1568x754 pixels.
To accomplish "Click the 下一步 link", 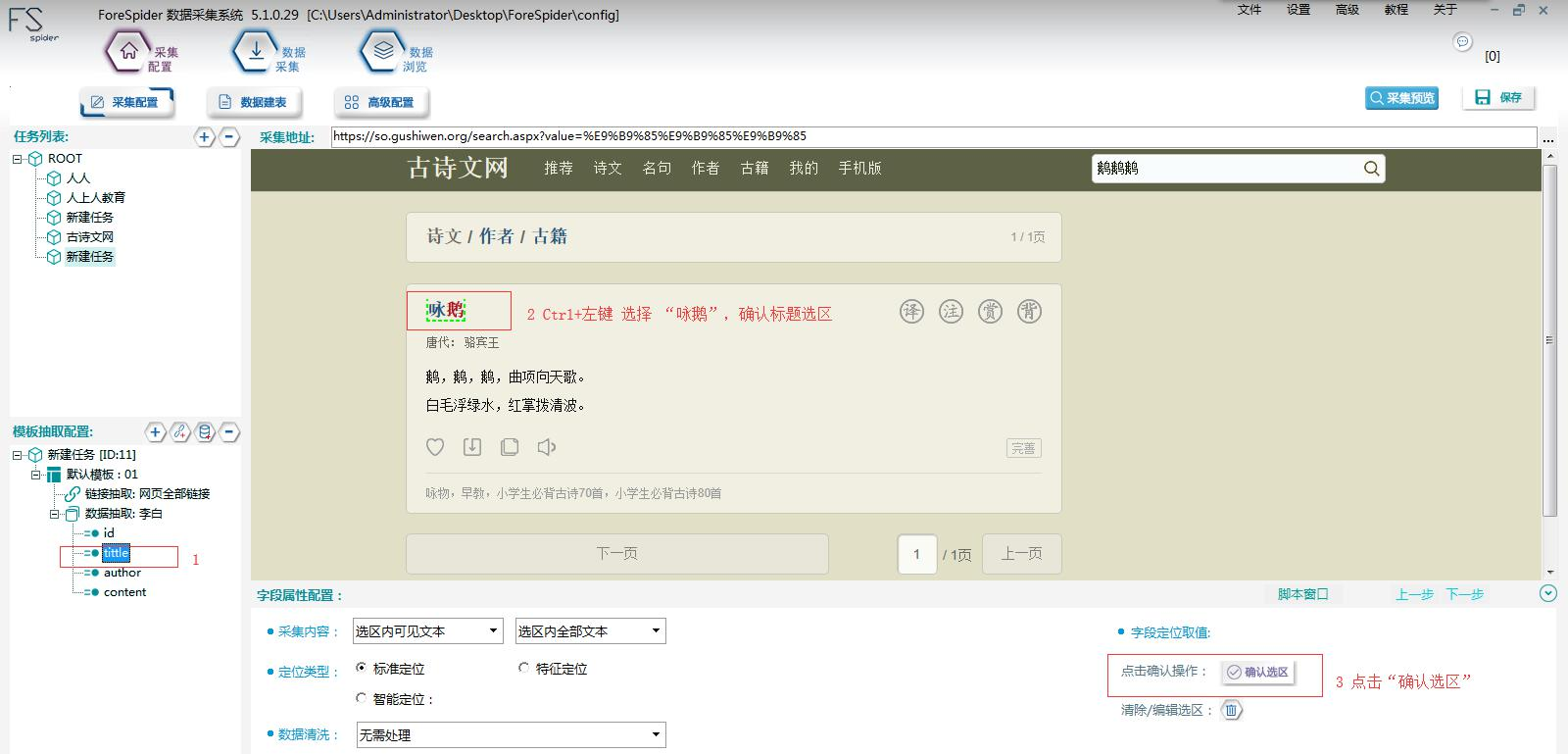I will pyautogui.click(x=1465, y=594).
